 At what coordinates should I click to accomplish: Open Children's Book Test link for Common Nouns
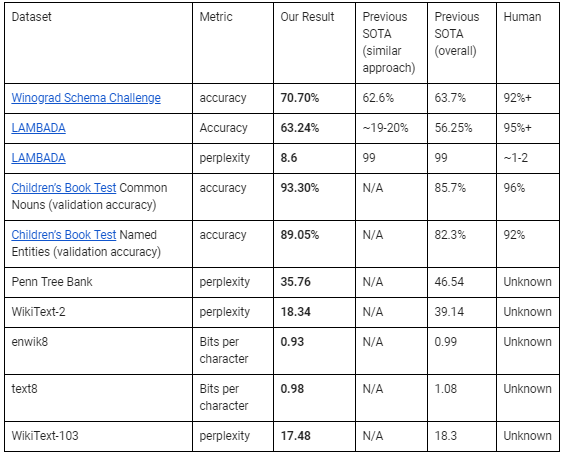tap(64, 188)
